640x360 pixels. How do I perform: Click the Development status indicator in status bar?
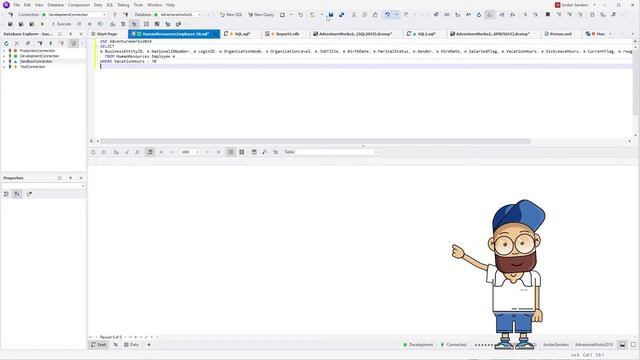click(418, 344)
